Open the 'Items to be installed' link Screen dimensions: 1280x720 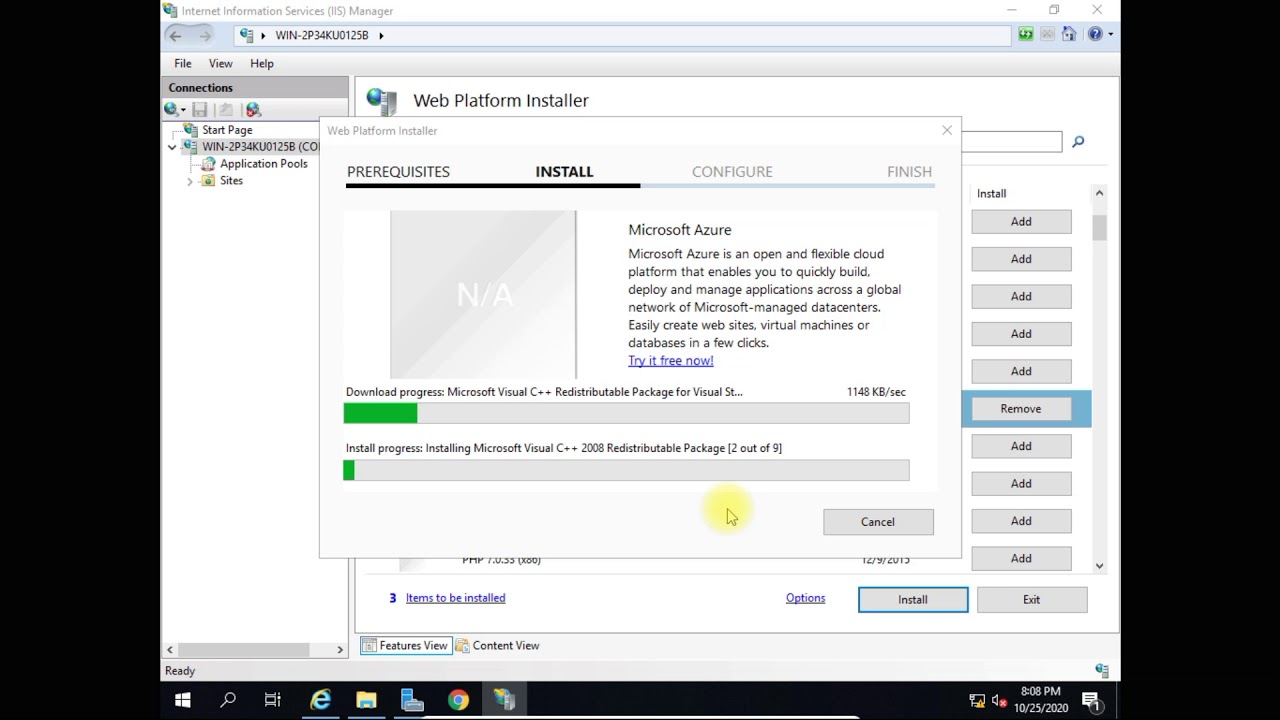coord(455,598)
